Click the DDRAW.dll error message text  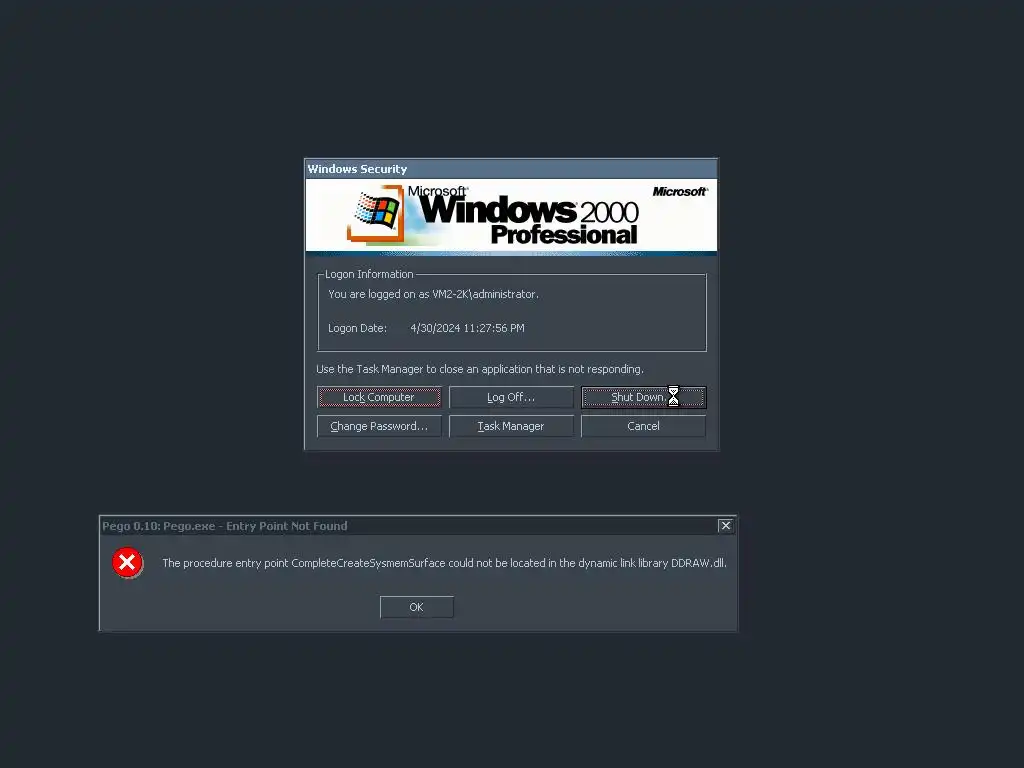(444, 563)
